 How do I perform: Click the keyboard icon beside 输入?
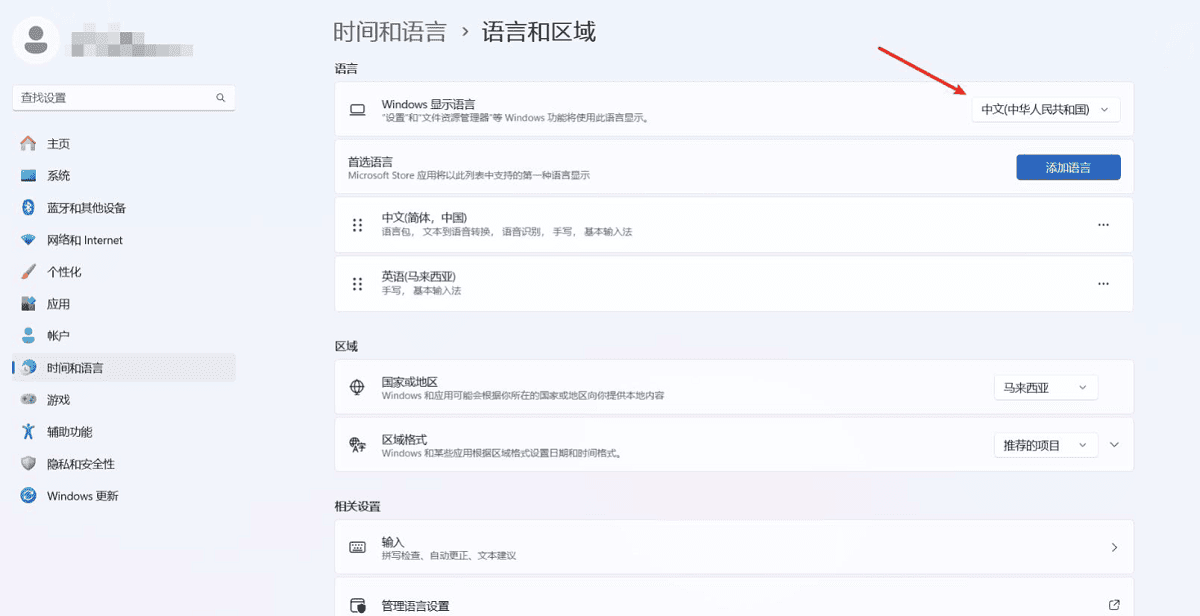[357, 548]
